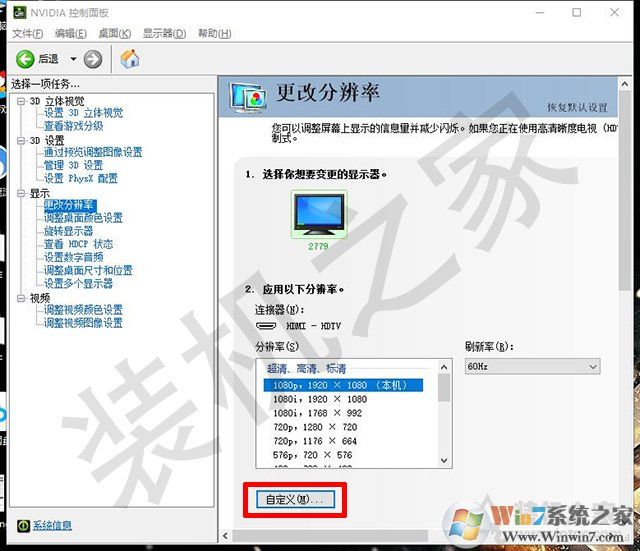This screenshot has width=640, height=551.
Task: Click the main panel scroll up arrow
Action: pyautogui.click(x=624, y=84)
